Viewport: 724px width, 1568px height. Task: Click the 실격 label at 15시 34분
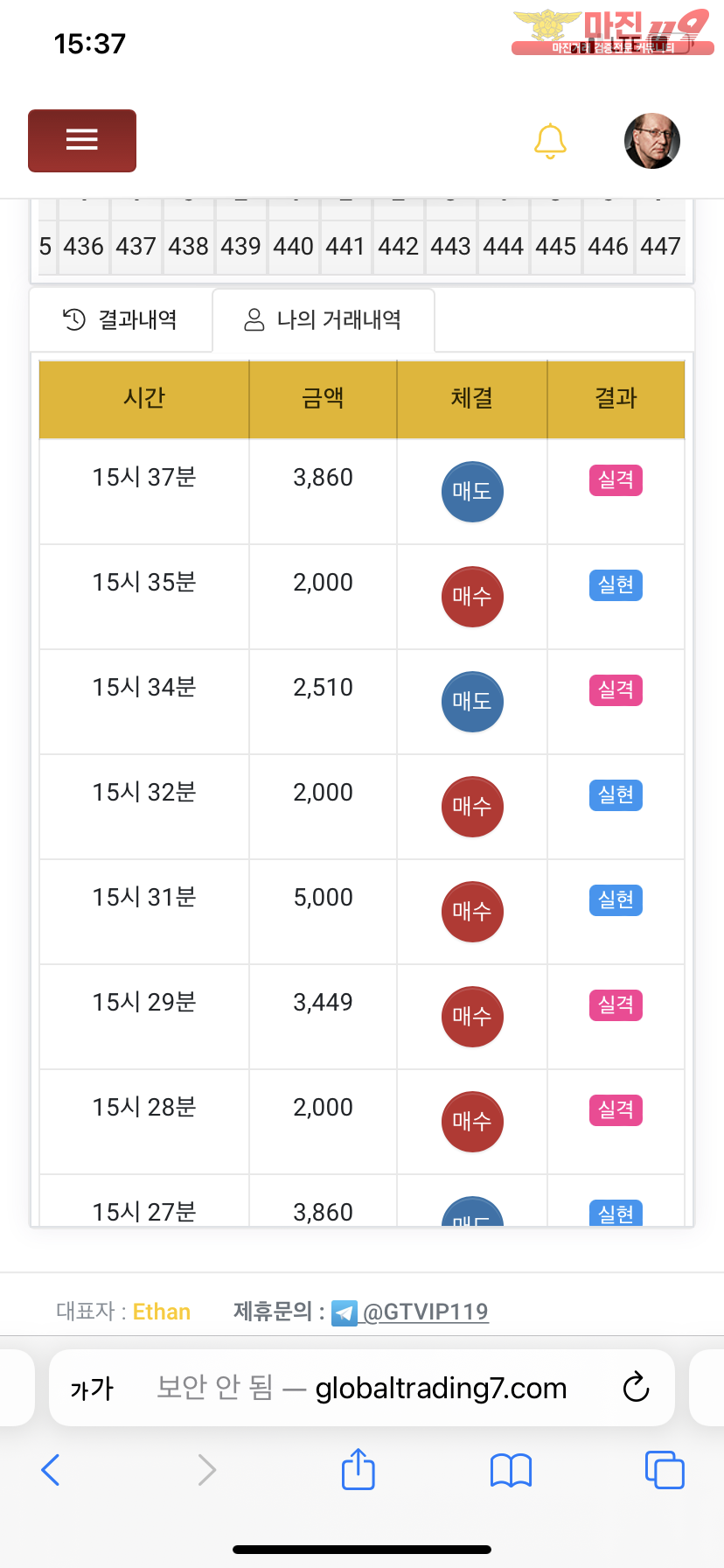pyautogui.click(x=616, y=689)
